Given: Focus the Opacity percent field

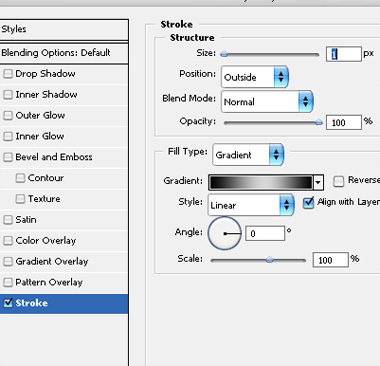Looking at the screenshot, I should coord(344,123).
